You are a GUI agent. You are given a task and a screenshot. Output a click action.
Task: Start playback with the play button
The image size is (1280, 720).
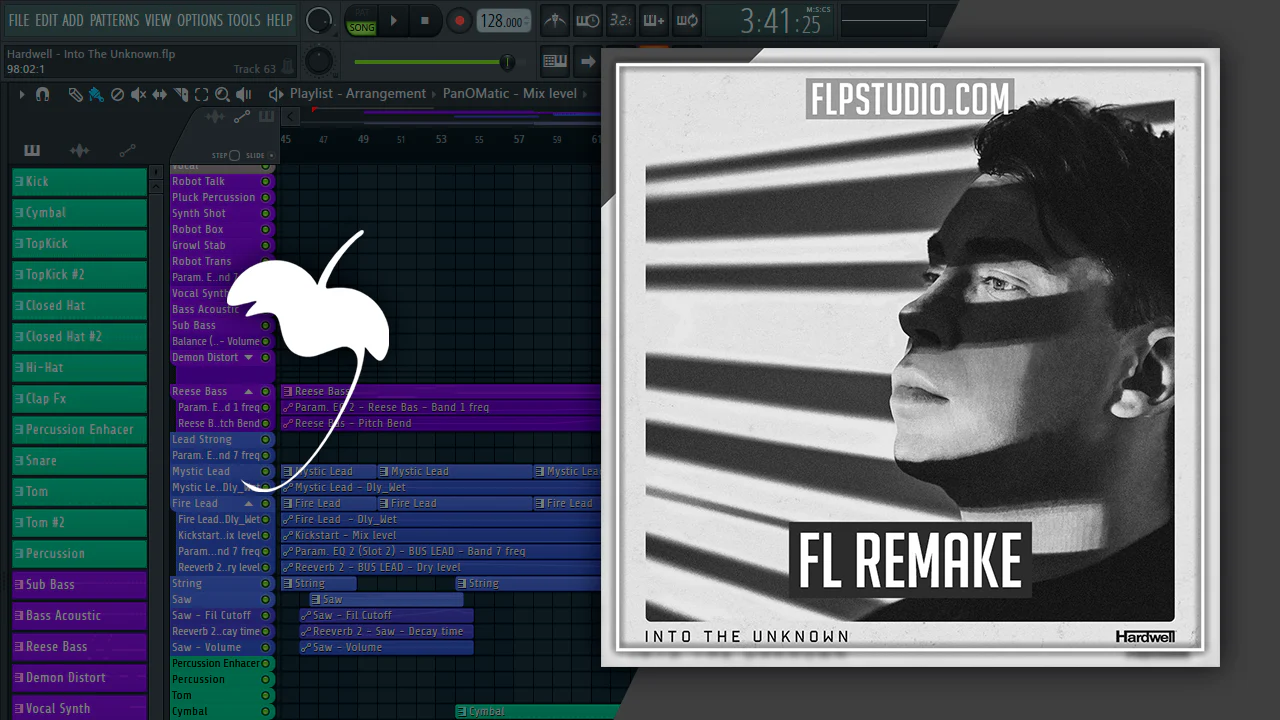pyautogui.click(x=393, y=20)
